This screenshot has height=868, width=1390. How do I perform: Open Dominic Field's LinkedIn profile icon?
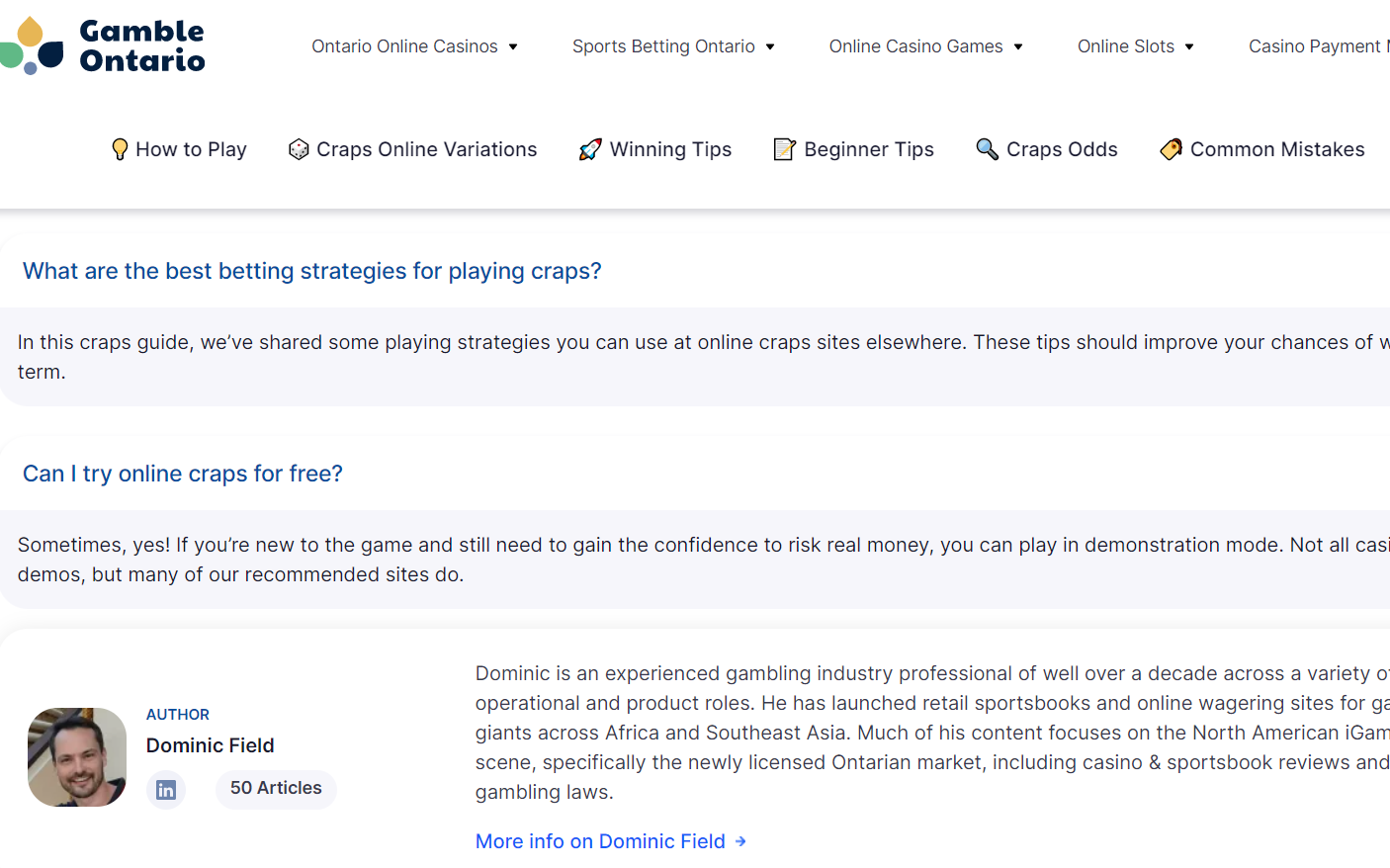point(166,790)
